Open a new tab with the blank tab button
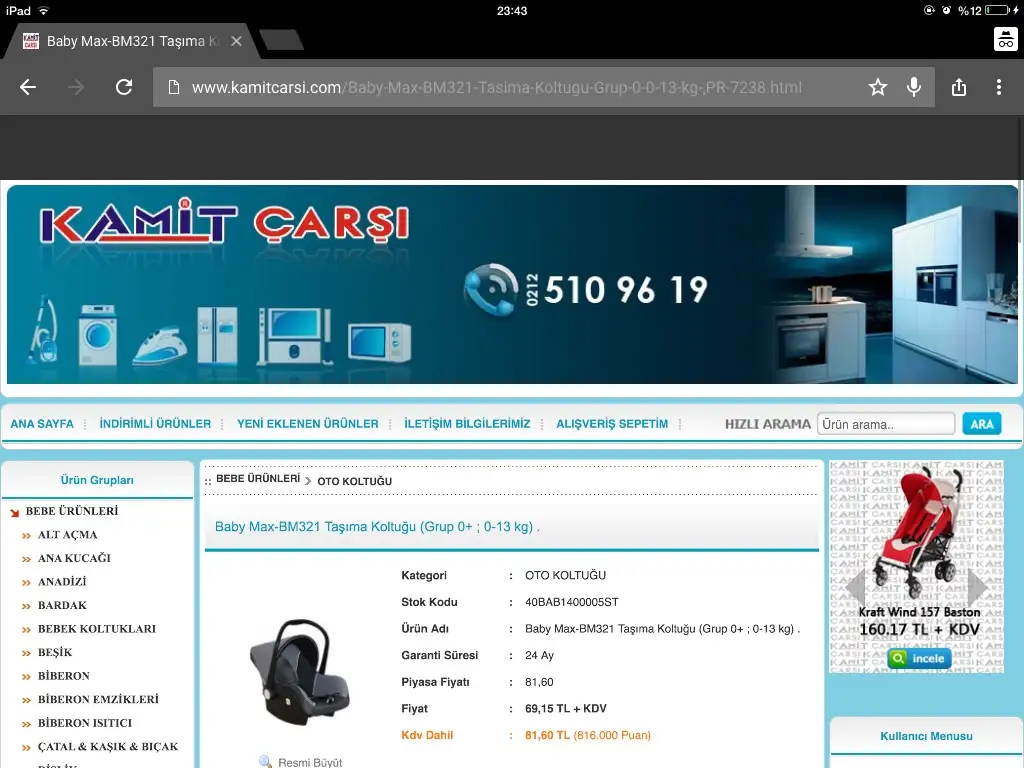This screenshot has height=768, width=1024. (x=281, y=40)
